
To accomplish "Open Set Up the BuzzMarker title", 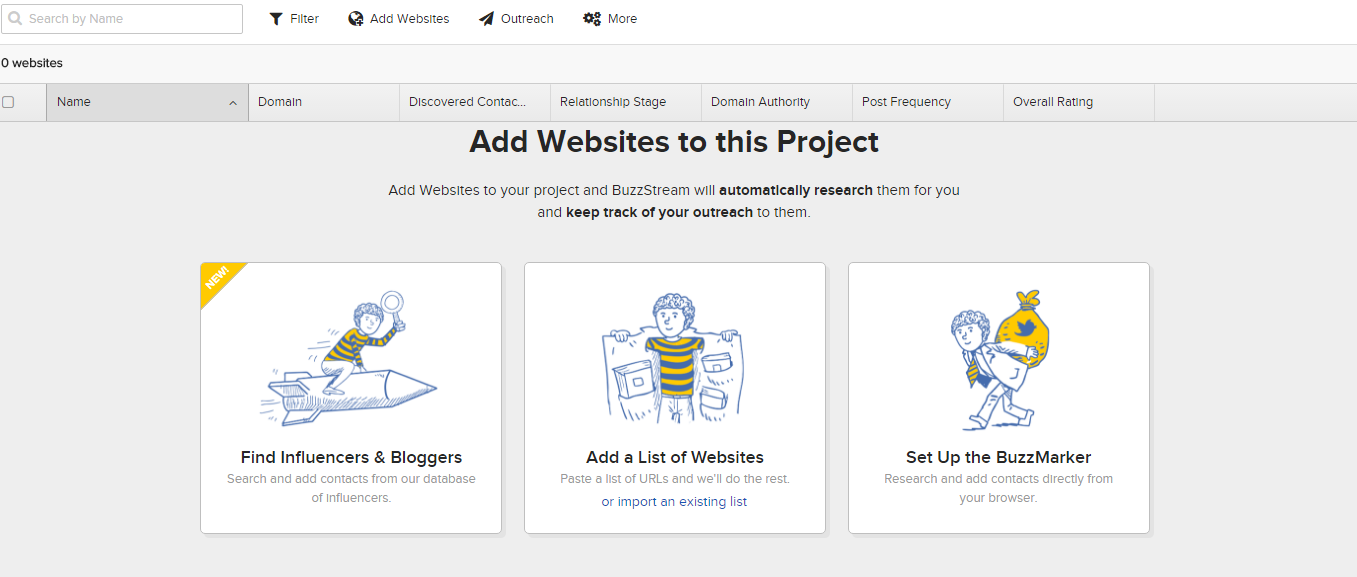I will [999, 457].
